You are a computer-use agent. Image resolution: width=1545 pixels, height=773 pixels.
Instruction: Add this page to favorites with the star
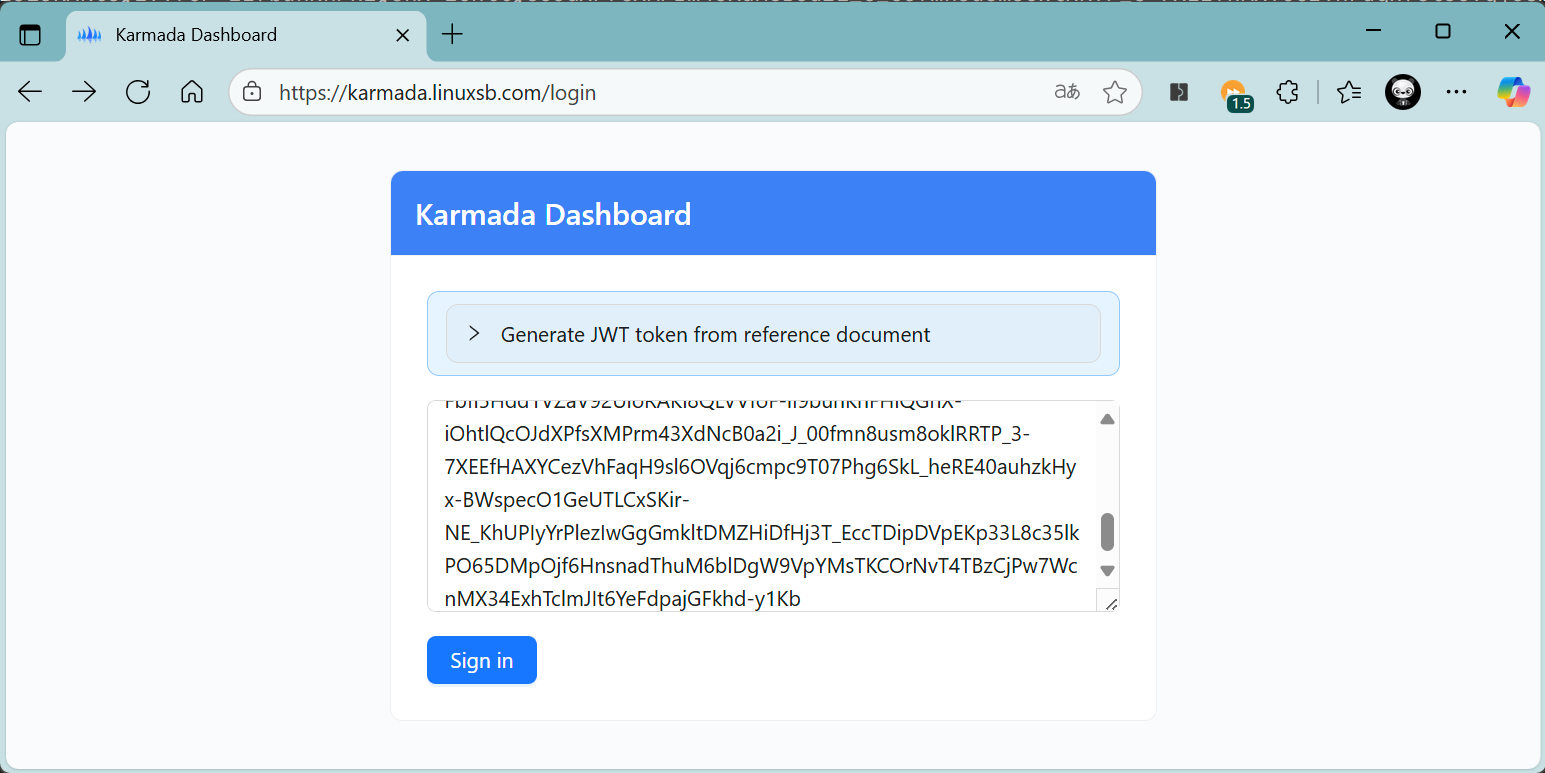pos(1115,93)
